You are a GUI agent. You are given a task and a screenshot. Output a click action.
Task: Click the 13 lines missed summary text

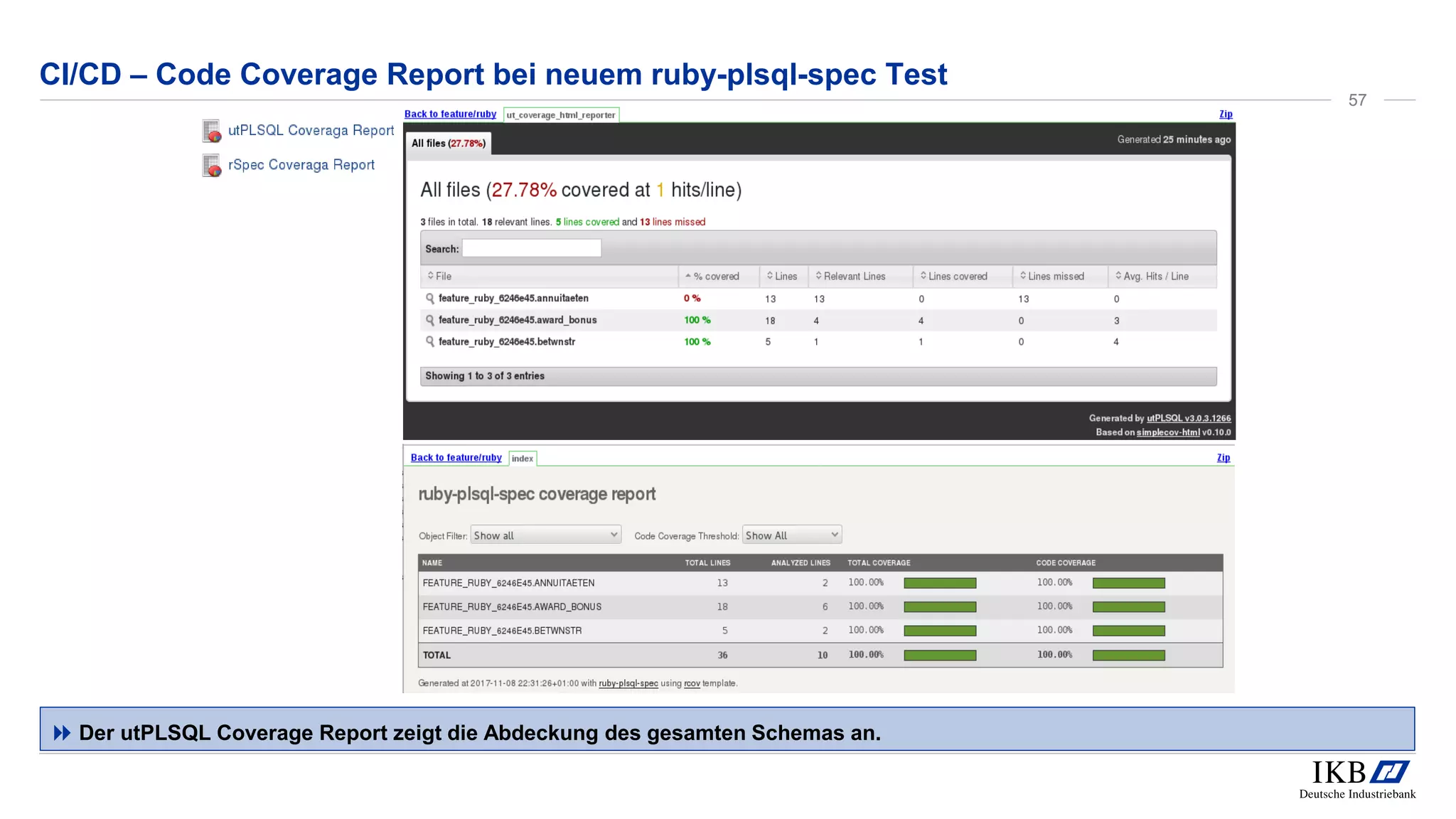673,223
